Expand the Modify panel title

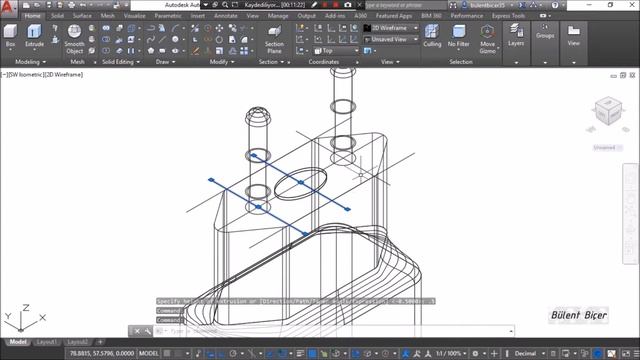(222, 62)
